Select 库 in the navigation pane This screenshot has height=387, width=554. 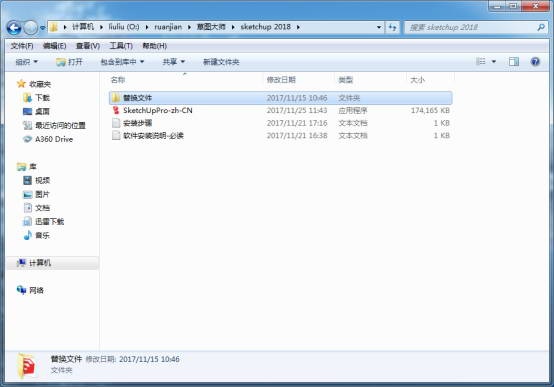point(26,166)
